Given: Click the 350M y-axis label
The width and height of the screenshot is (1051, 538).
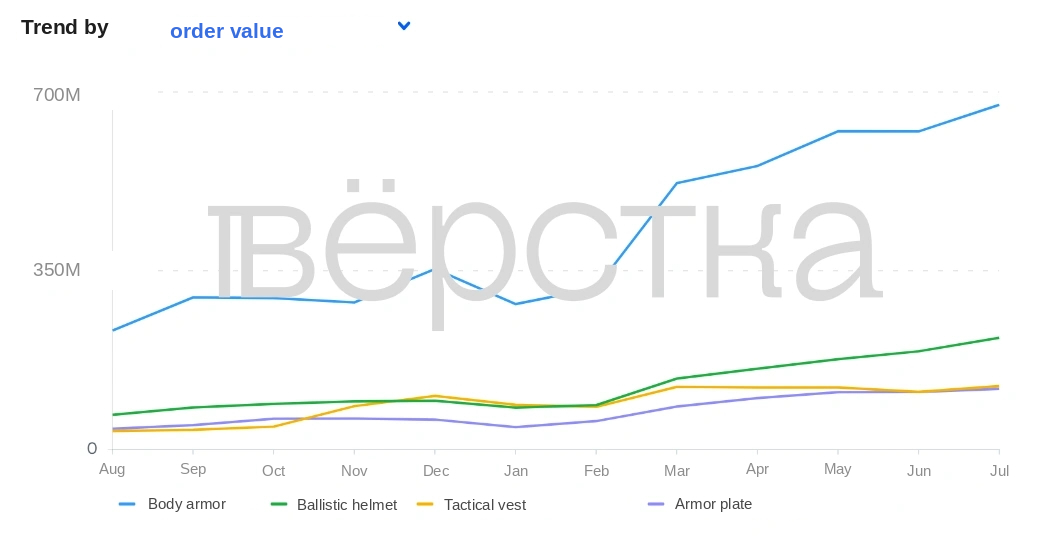Looking at the screenshot, I should pyautogui.click(x=57, y=269).
